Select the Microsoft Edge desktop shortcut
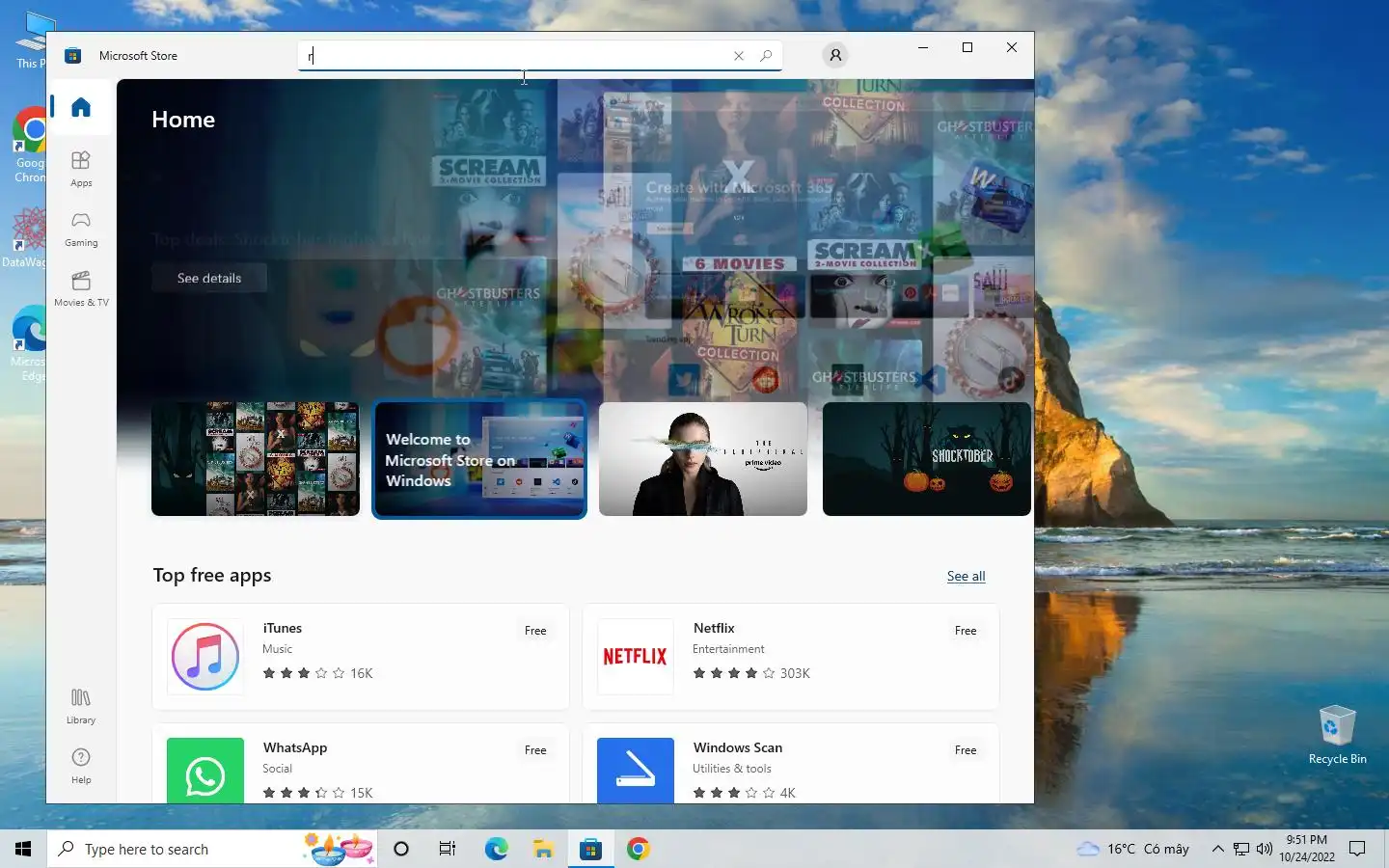The image size is (1389, 868). pos(29,344)
